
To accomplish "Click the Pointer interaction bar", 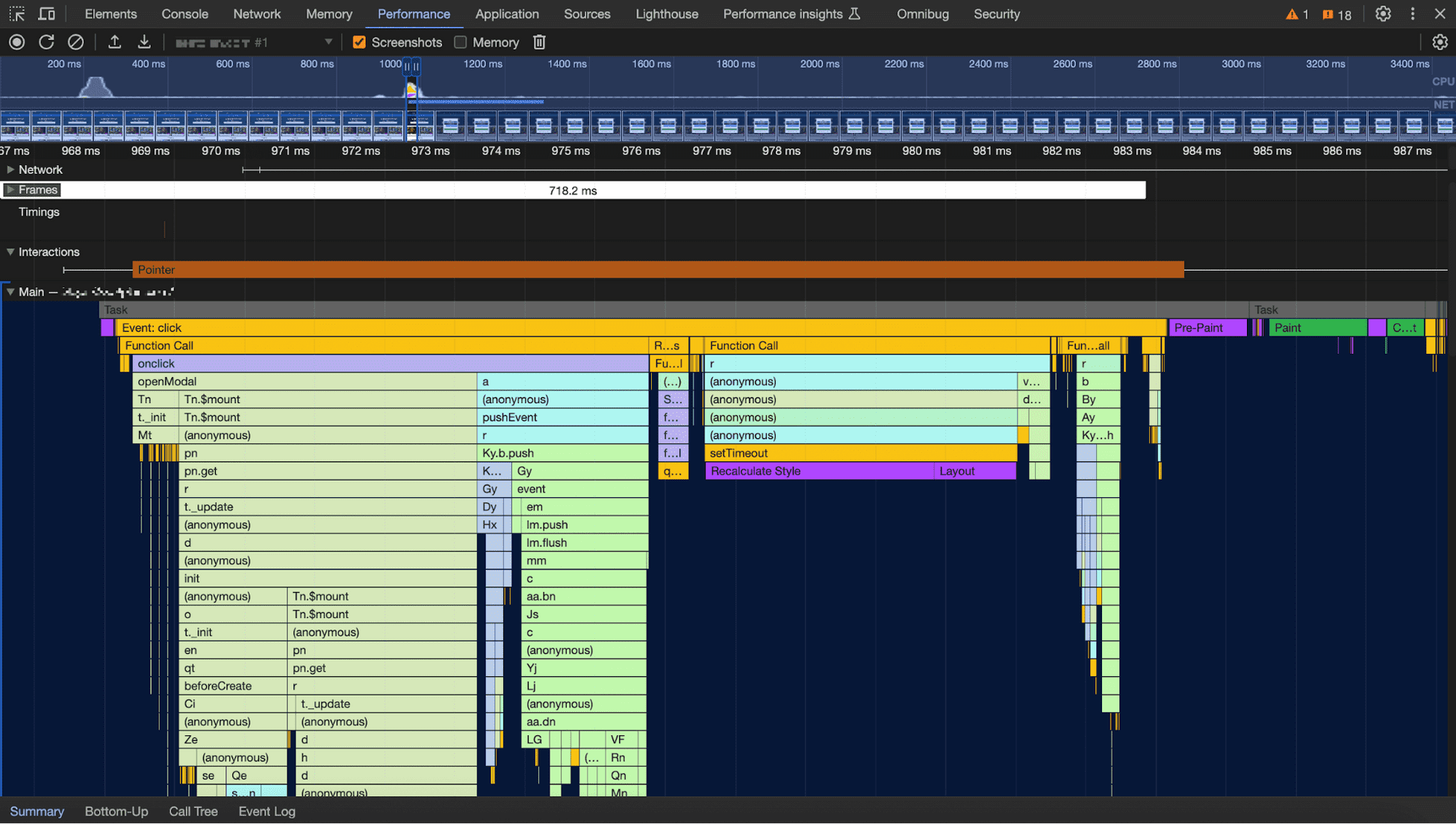I will [657, 269].
